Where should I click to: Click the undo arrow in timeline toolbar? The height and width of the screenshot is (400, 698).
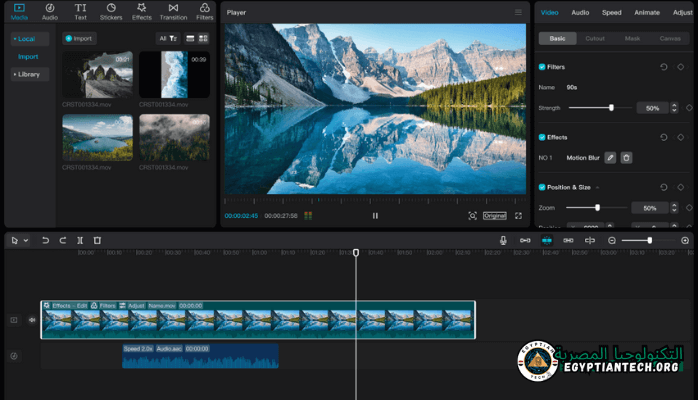[x=45, y=240]
